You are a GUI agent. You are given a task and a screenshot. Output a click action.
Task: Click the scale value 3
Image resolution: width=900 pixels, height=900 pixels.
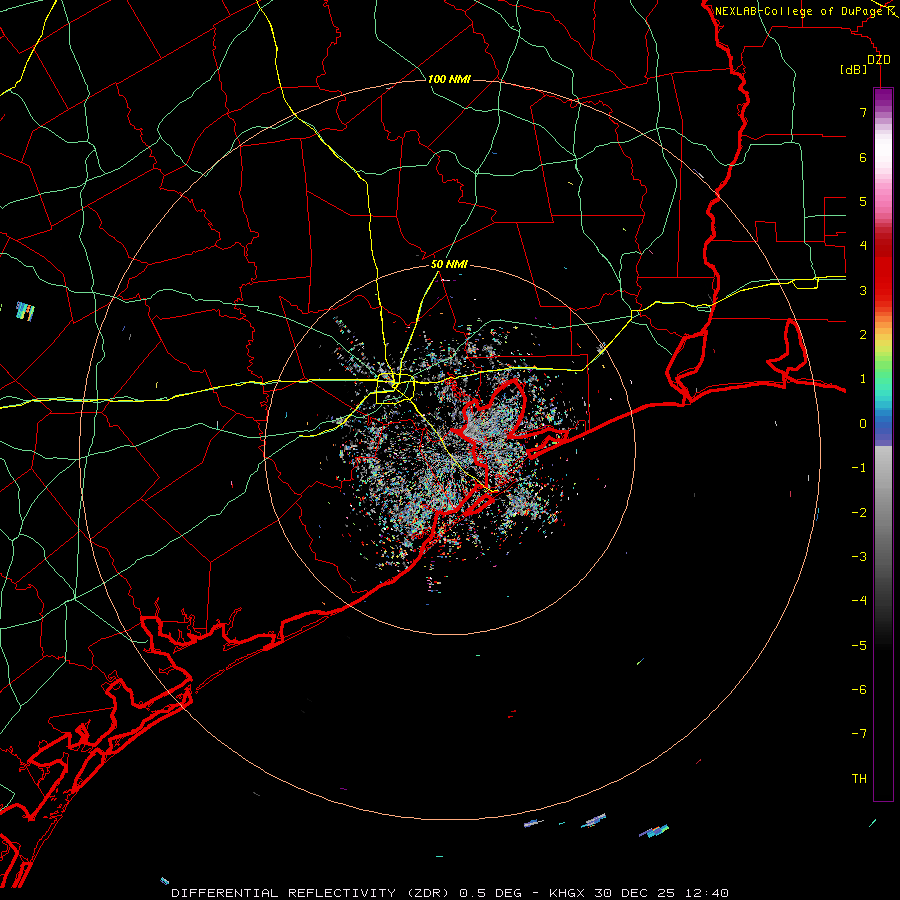click(863, 290)
